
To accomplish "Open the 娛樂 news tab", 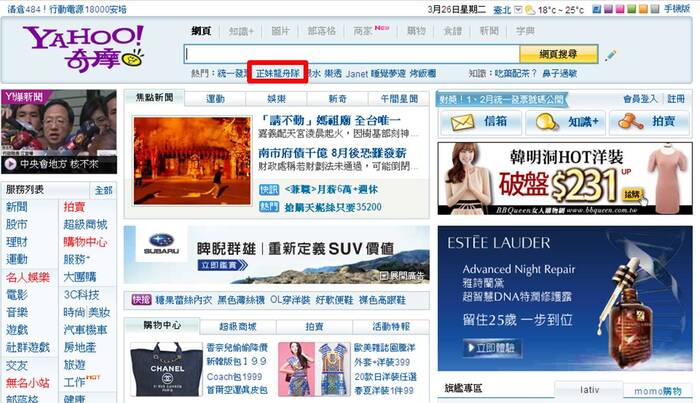I will [x=276, y=99].
